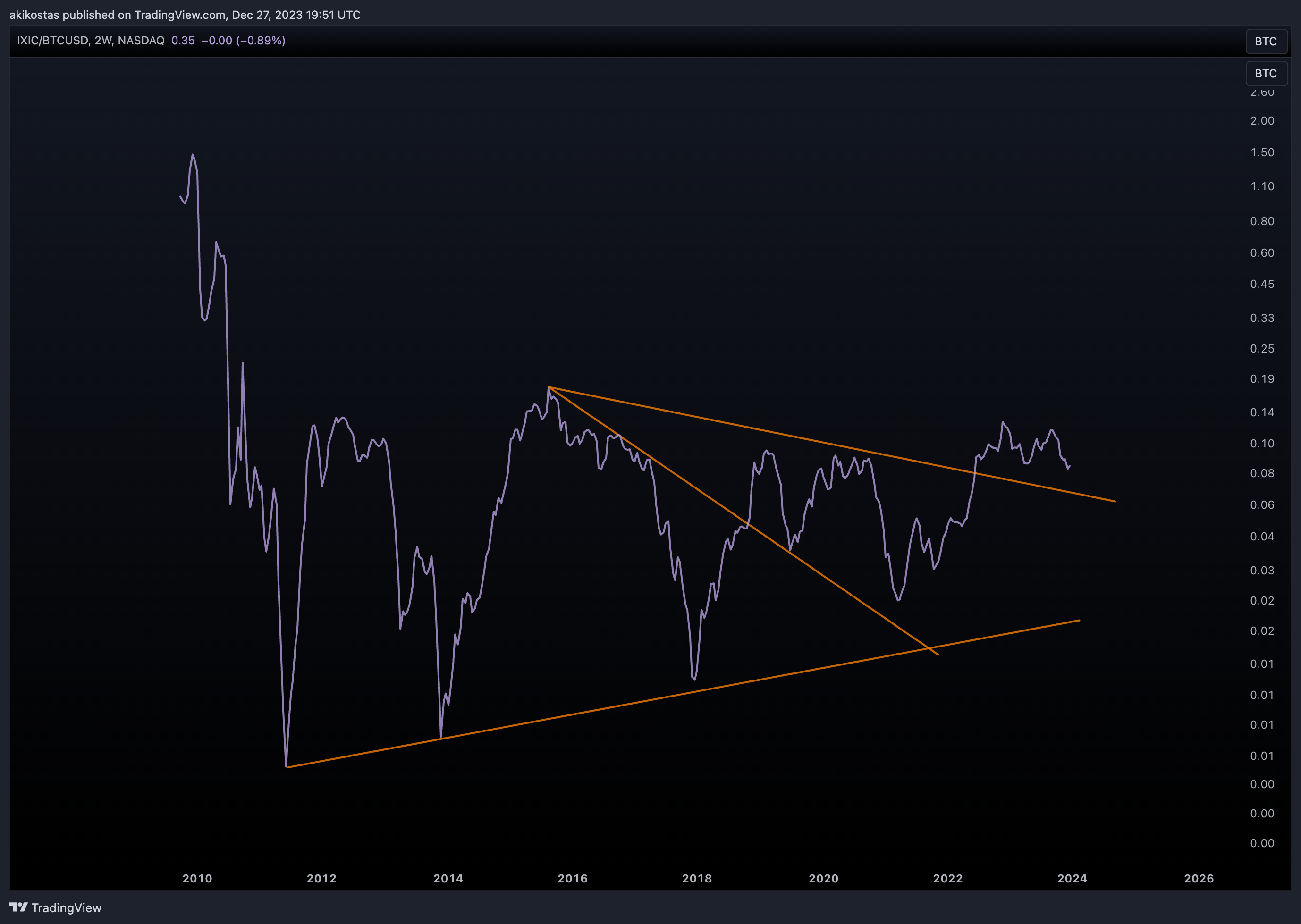
Task: Click the 0.03 price axis label
Action: pyautogui.click(x=1262, y=571)
